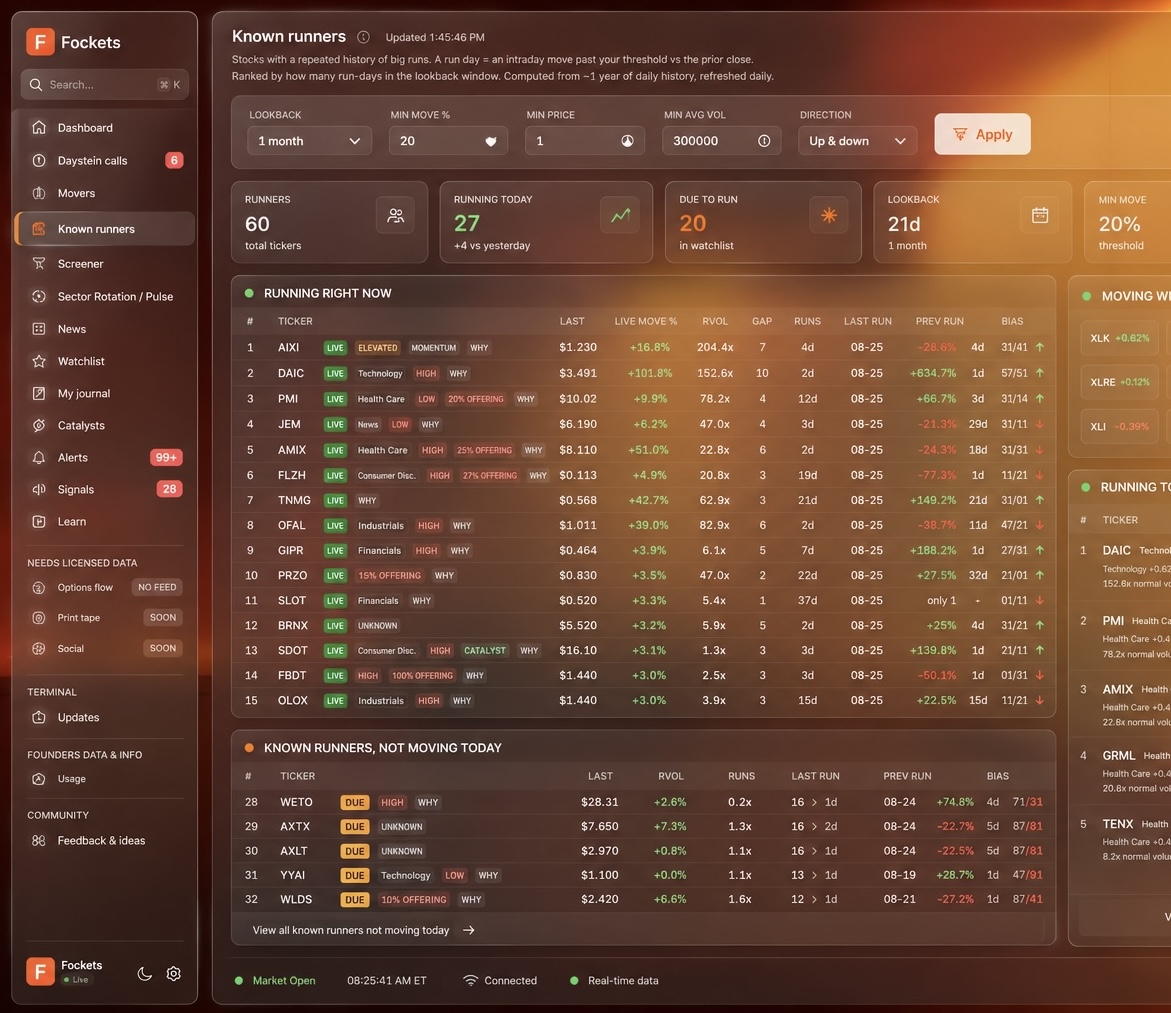Click the Alerts bell icon
Image resolution: width=1171 pixels, height=1013 pixels.
(x=39, y=457)
